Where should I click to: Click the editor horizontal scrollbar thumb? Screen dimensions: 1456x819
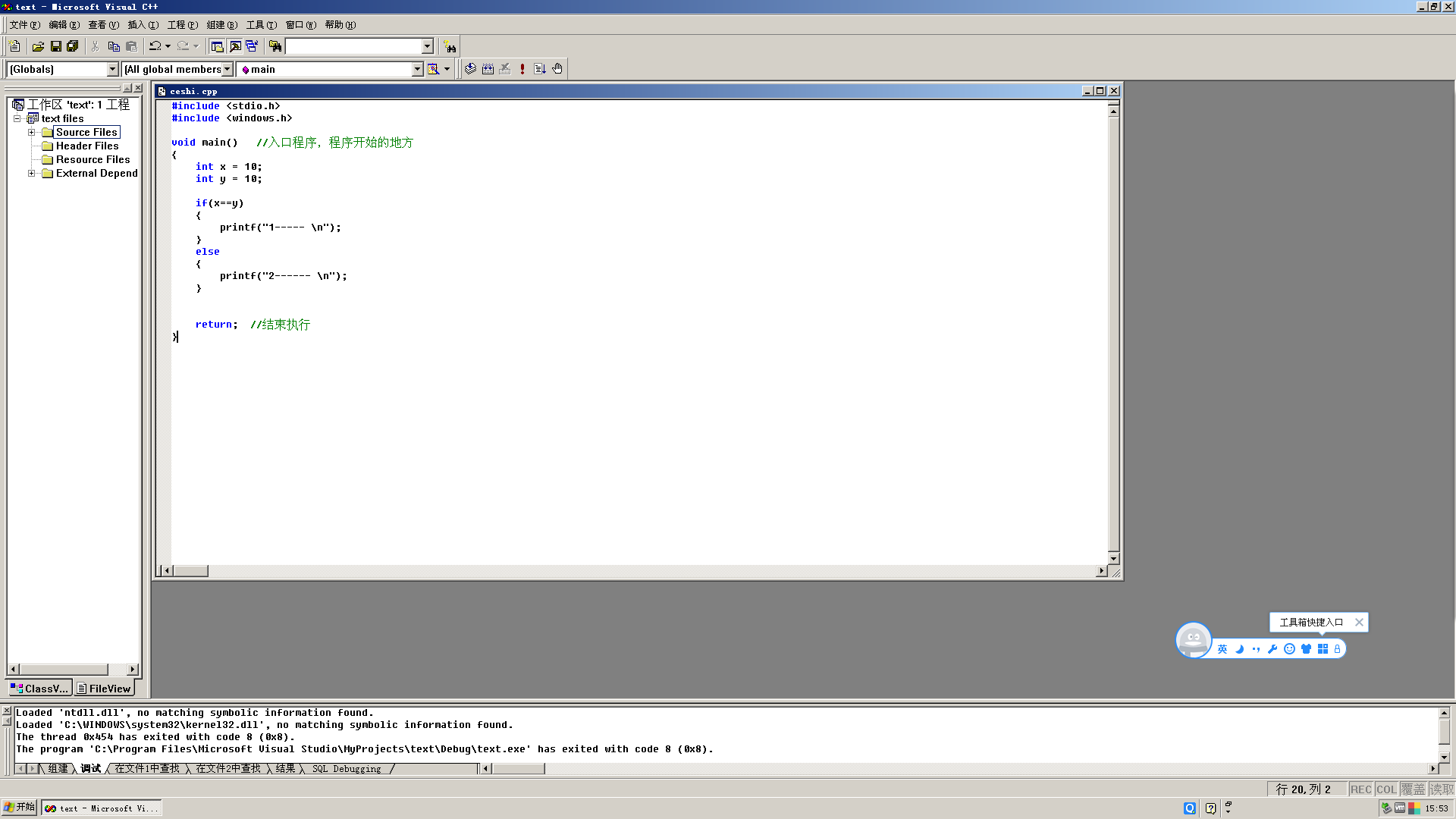coord(191,571)
